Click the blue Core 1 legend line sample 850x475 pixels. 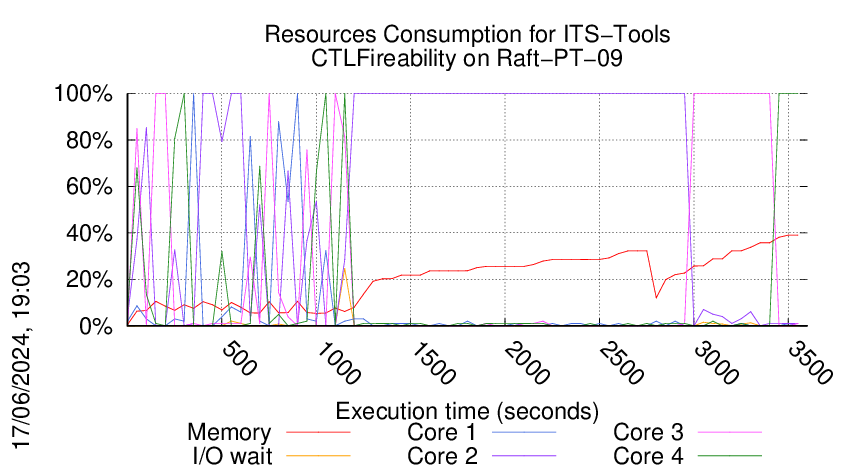pyautogui.click(x=524, y=433)
